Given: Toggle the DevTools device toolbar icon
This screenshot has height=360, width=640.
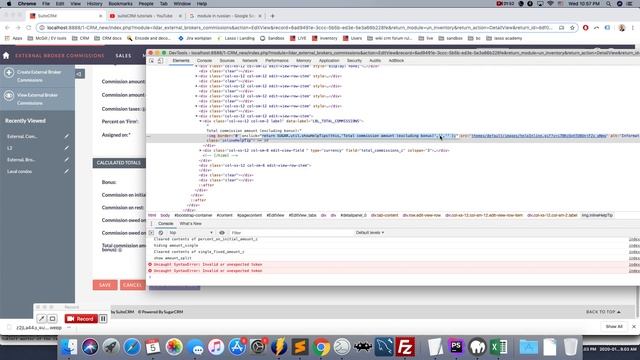Looking at the screenshot, I should point(160,60).
